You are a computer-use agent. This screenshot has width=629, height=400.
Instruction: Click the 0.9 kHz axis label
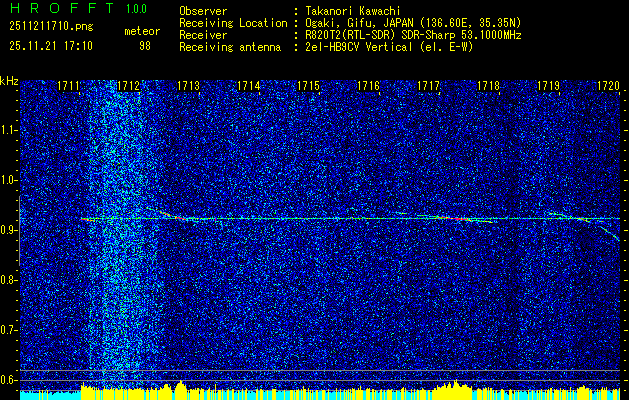coord(8,230)
